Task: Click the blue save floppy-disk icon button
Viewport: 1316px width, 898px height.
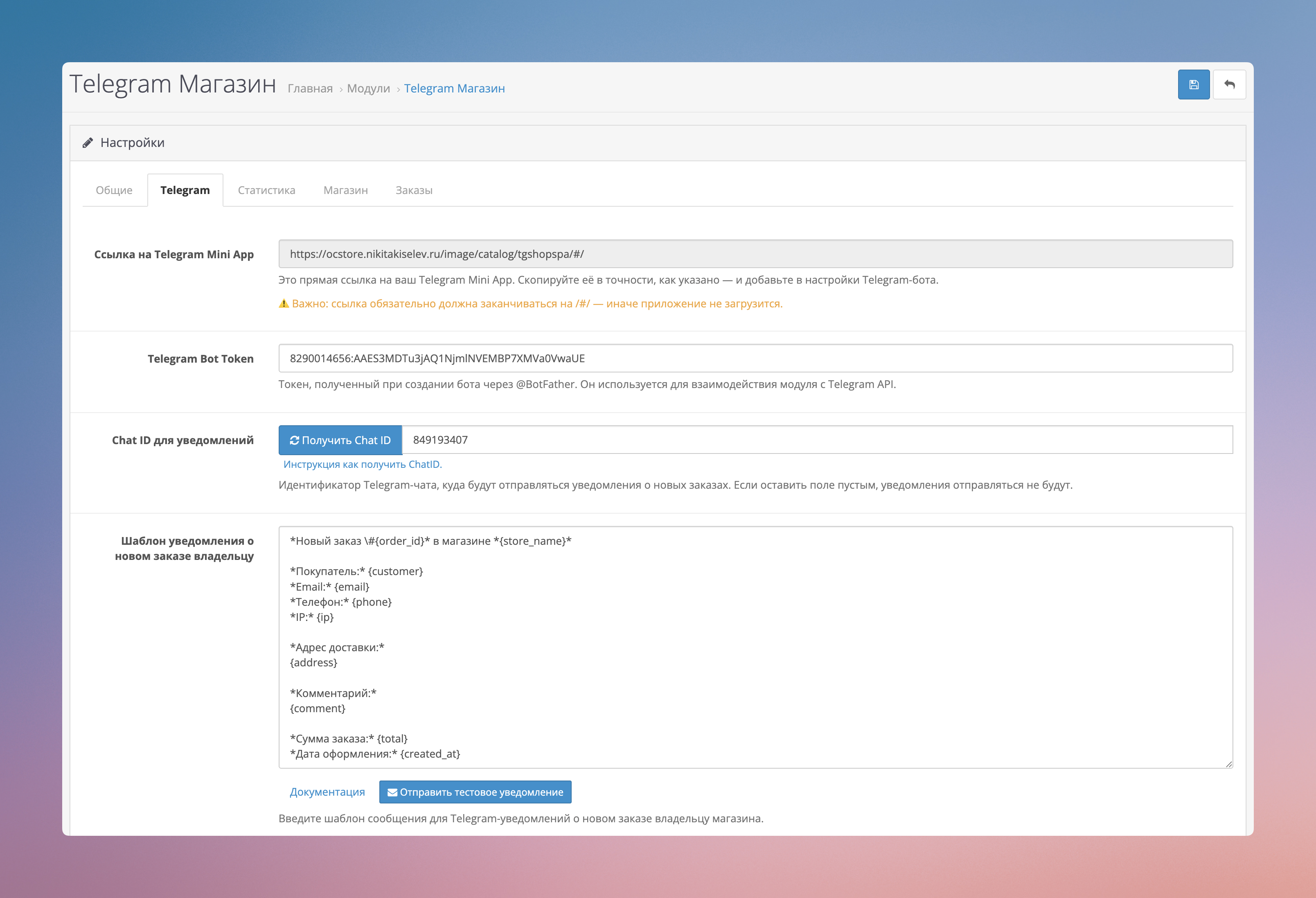Action: [1193, 85]
